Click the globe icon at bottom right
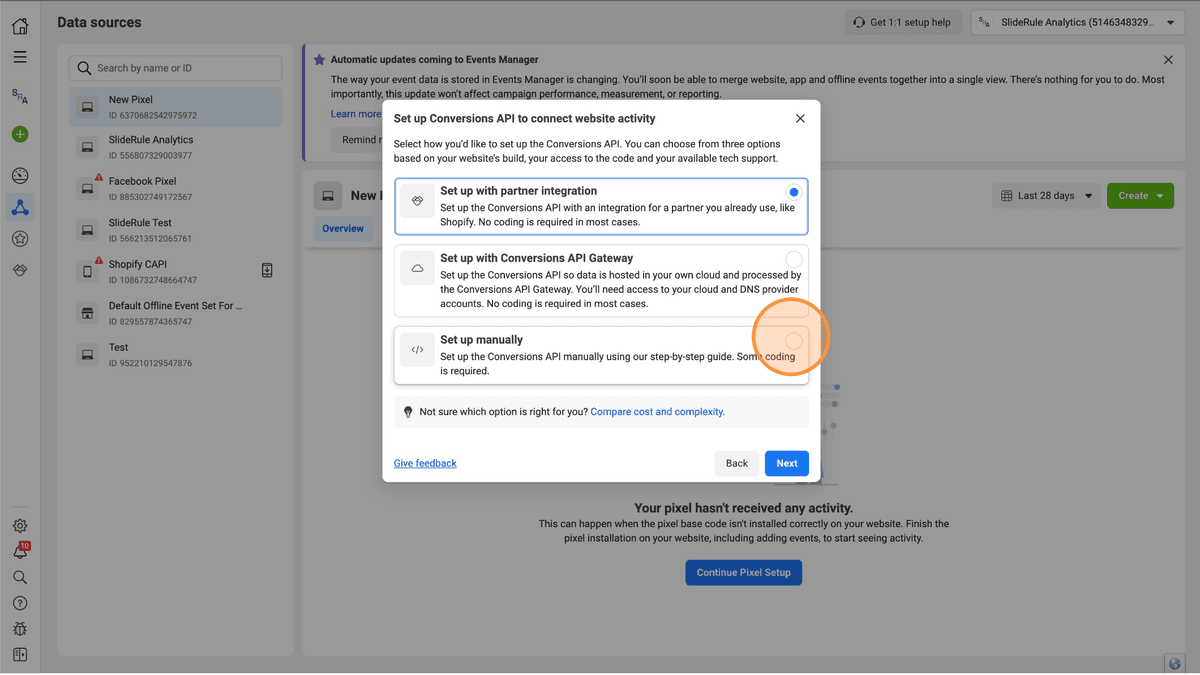Image resolution: width=1200 pixels, height=675 pixels. [1177, 663]
